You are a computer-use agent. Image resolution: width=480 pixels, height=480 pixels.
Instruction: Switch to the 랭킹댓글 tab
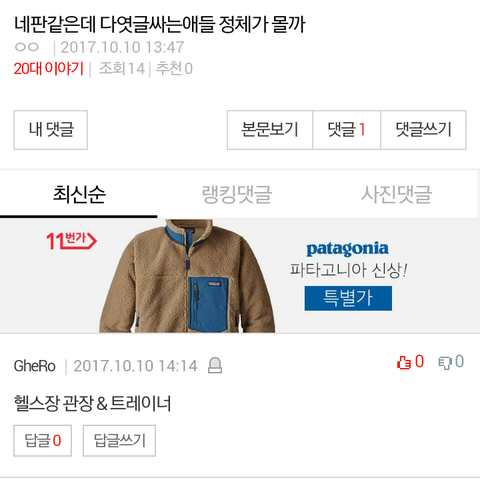237,194
